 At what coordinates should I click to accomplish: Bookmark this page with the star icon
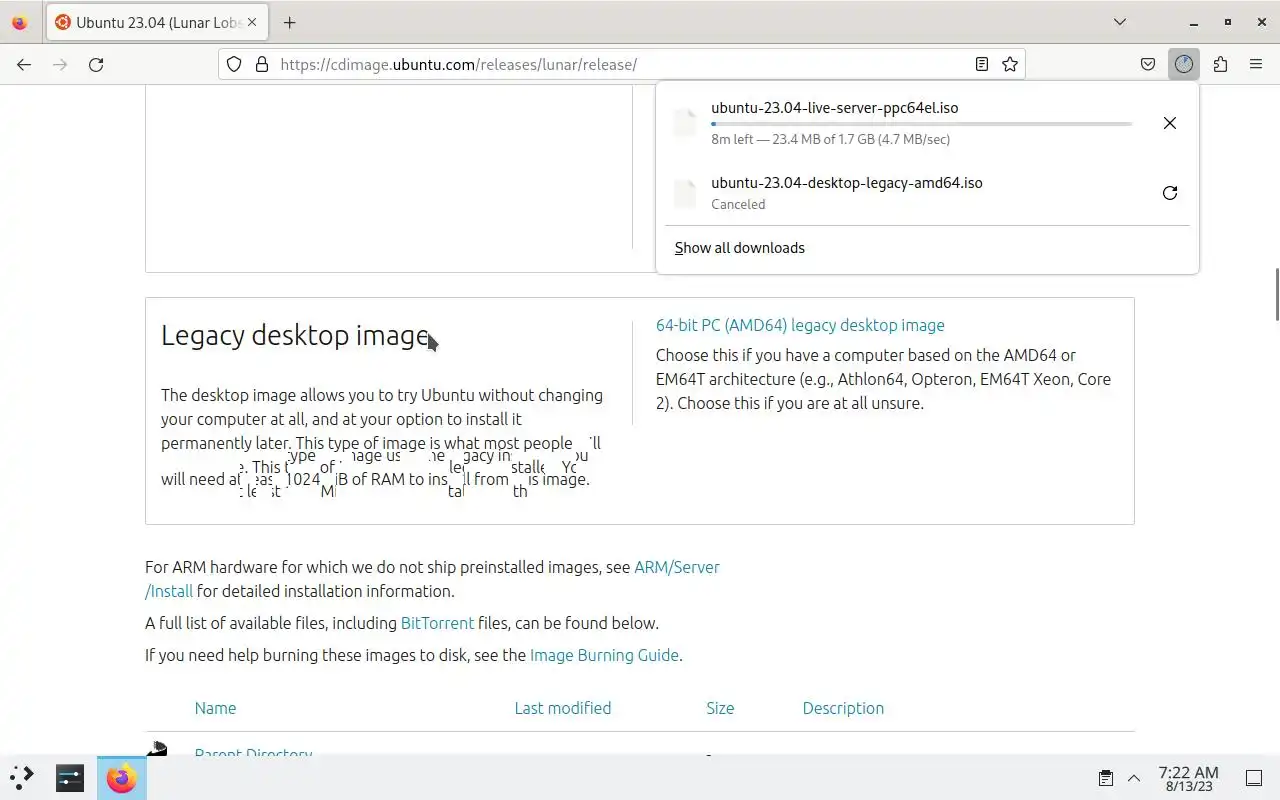click(x=1010, y=64)
